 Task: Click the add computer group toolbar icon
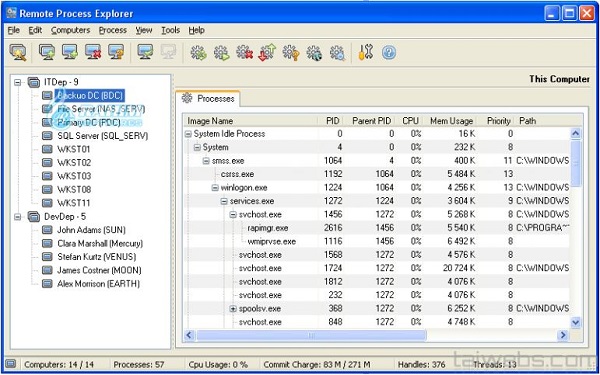(x=47, y=52)
